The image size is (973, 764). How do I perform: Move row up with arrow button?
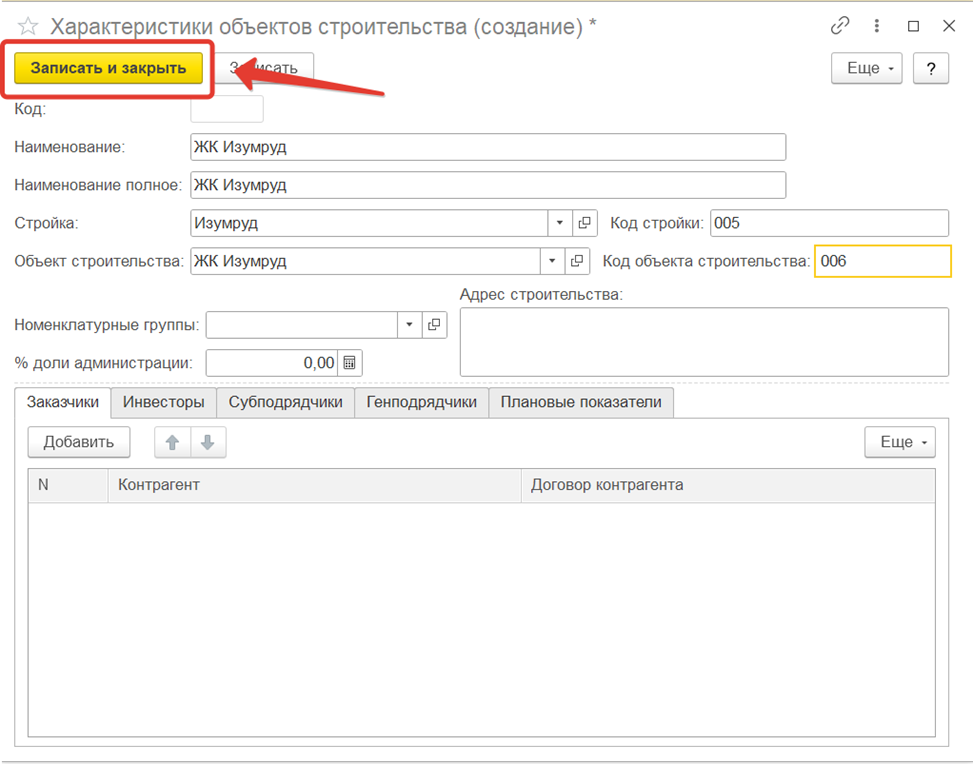172,442
